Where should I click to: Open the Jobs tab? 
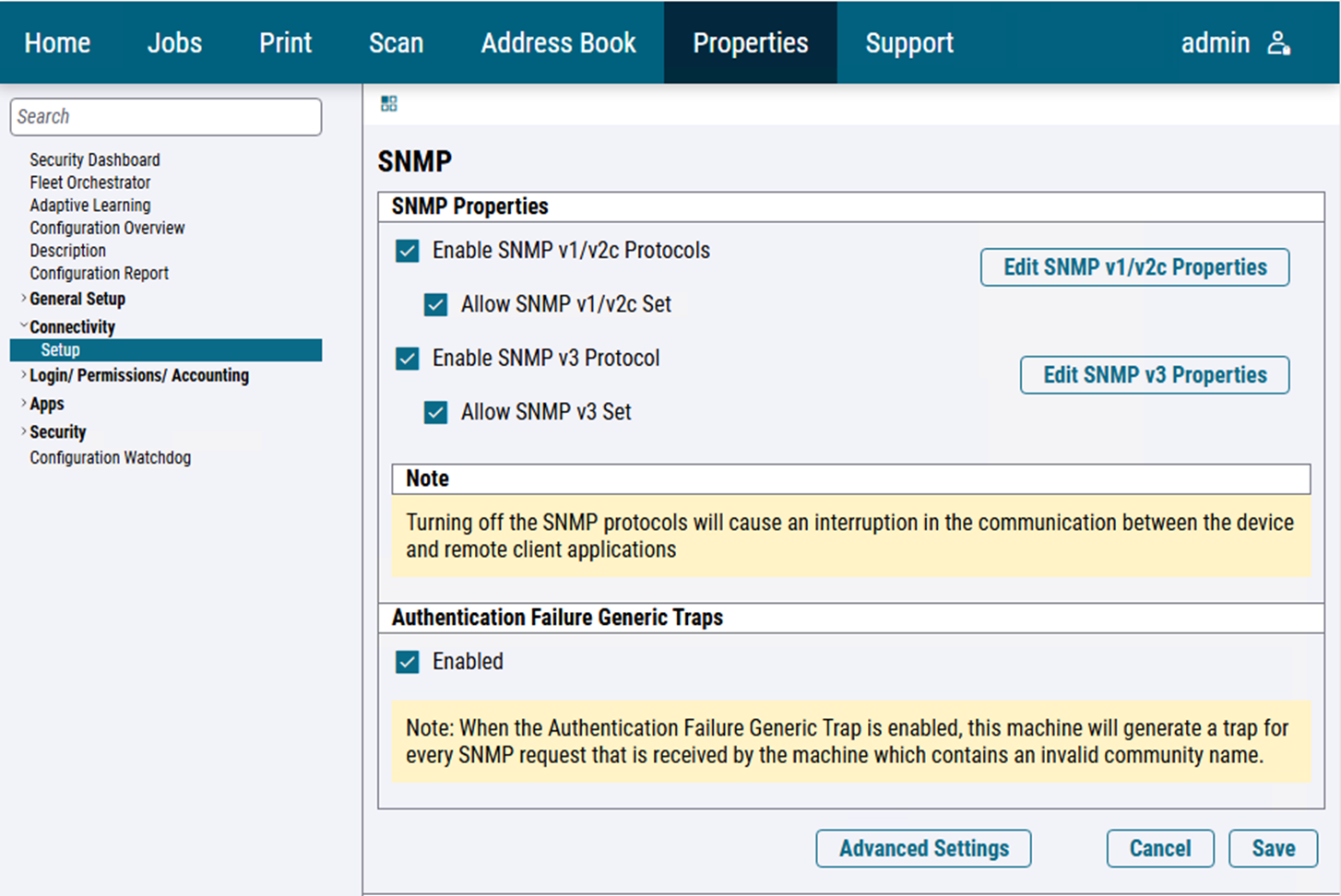pyautogui.click(x=174, y=43)
